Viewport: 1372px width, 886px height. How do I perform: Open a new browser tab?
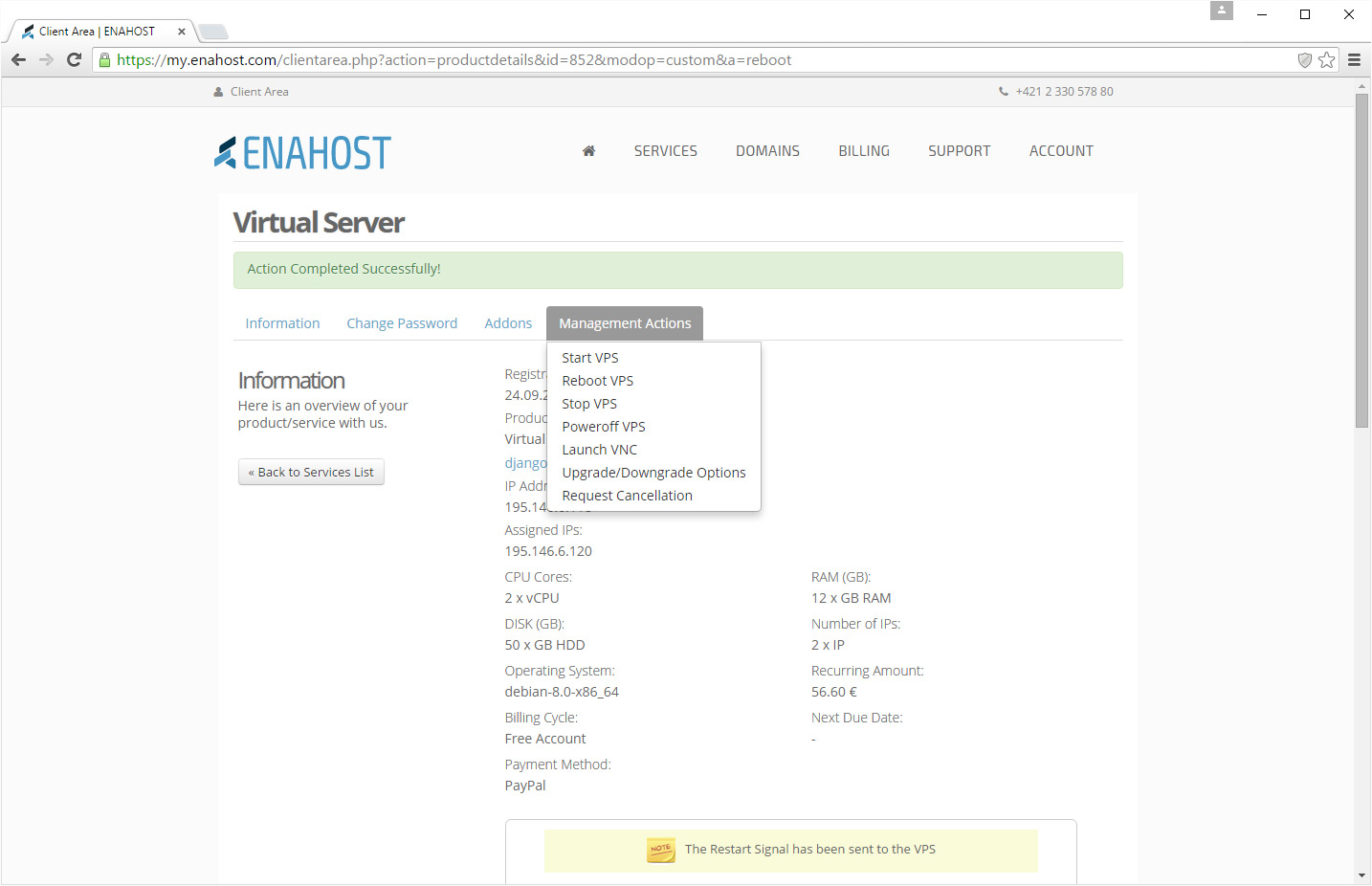tap(212, 32)
